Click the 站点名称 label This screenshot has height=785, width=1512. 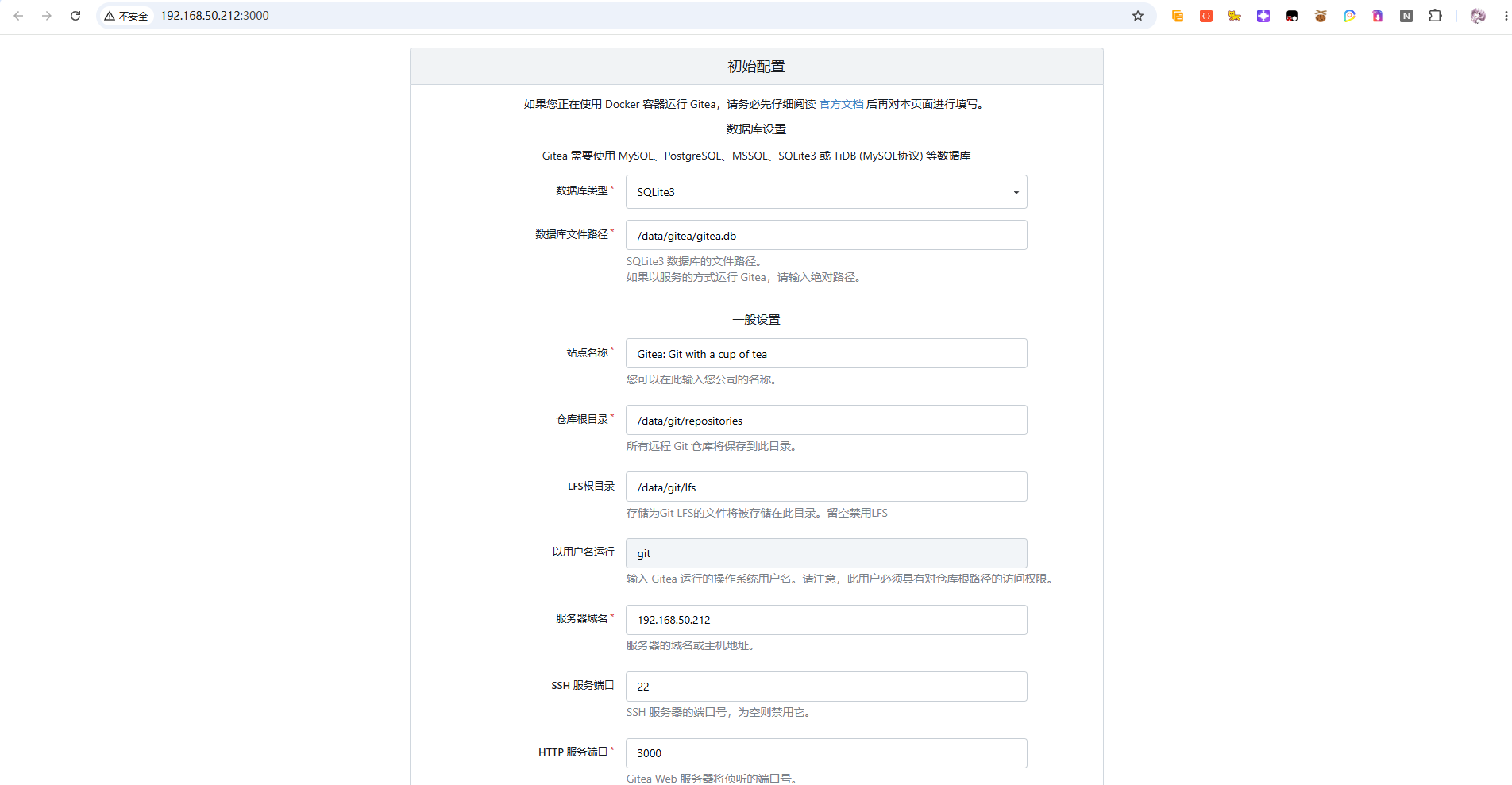click(588, 352)
